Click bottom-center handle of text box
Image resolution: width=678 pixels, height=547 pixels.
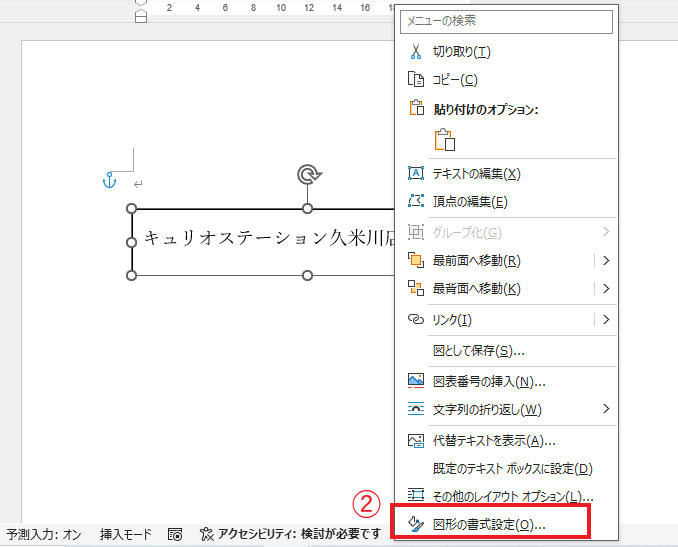pyautogui.click(x=307, y=275)
